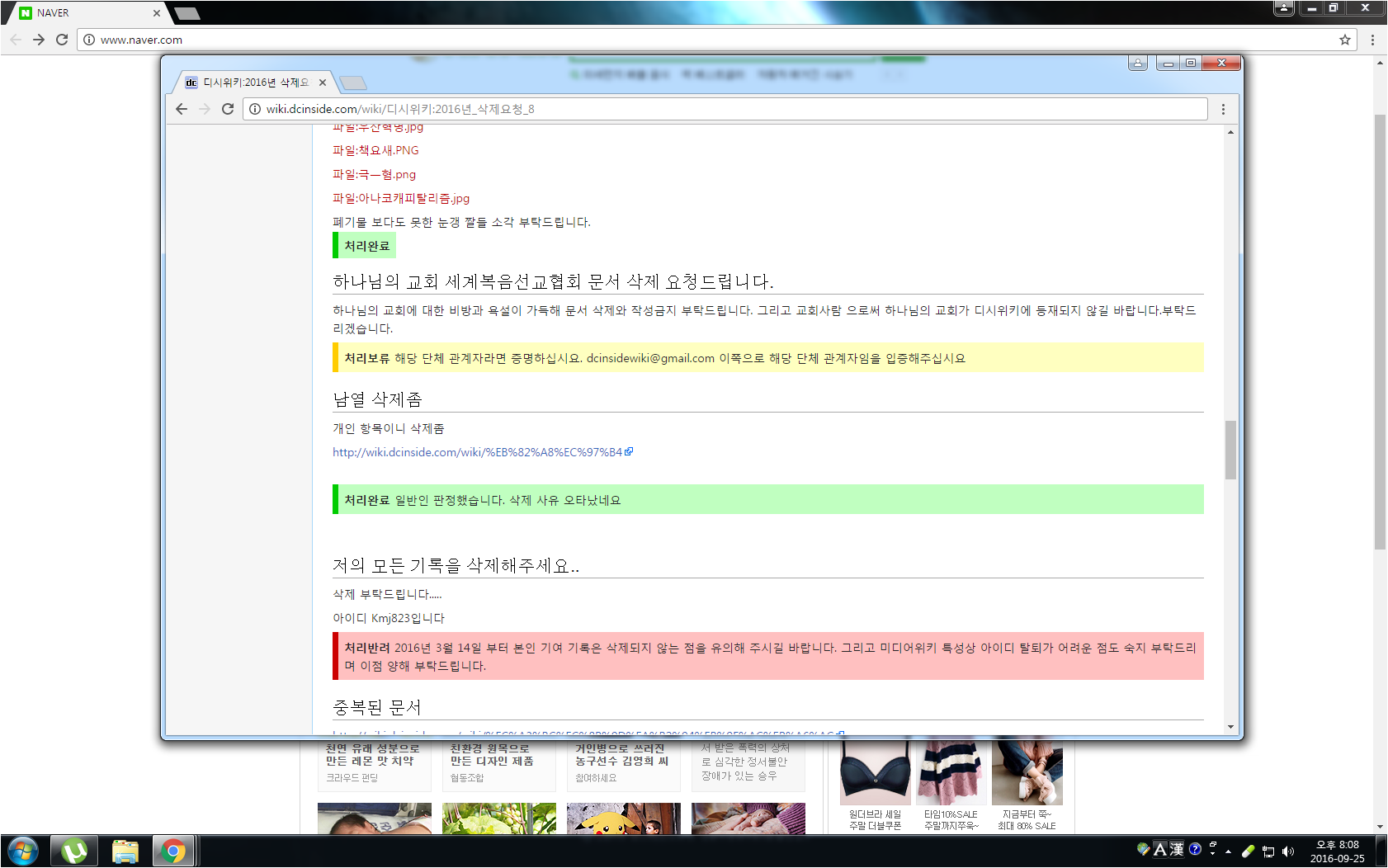Select the NAVER browser tab

coord(83,13)
